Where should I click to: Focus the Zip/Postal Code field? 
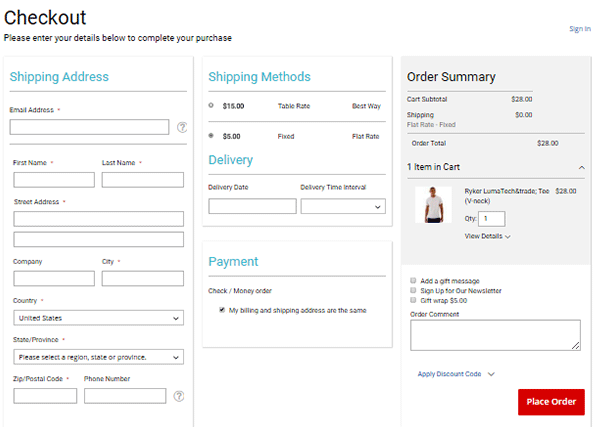(45, 396)
